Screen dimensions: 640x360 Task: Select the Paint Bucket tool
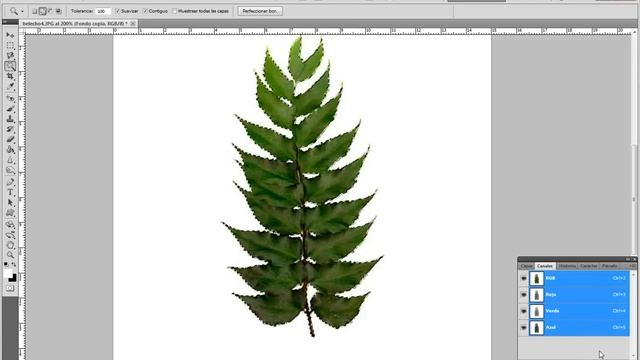coord(10,150)
